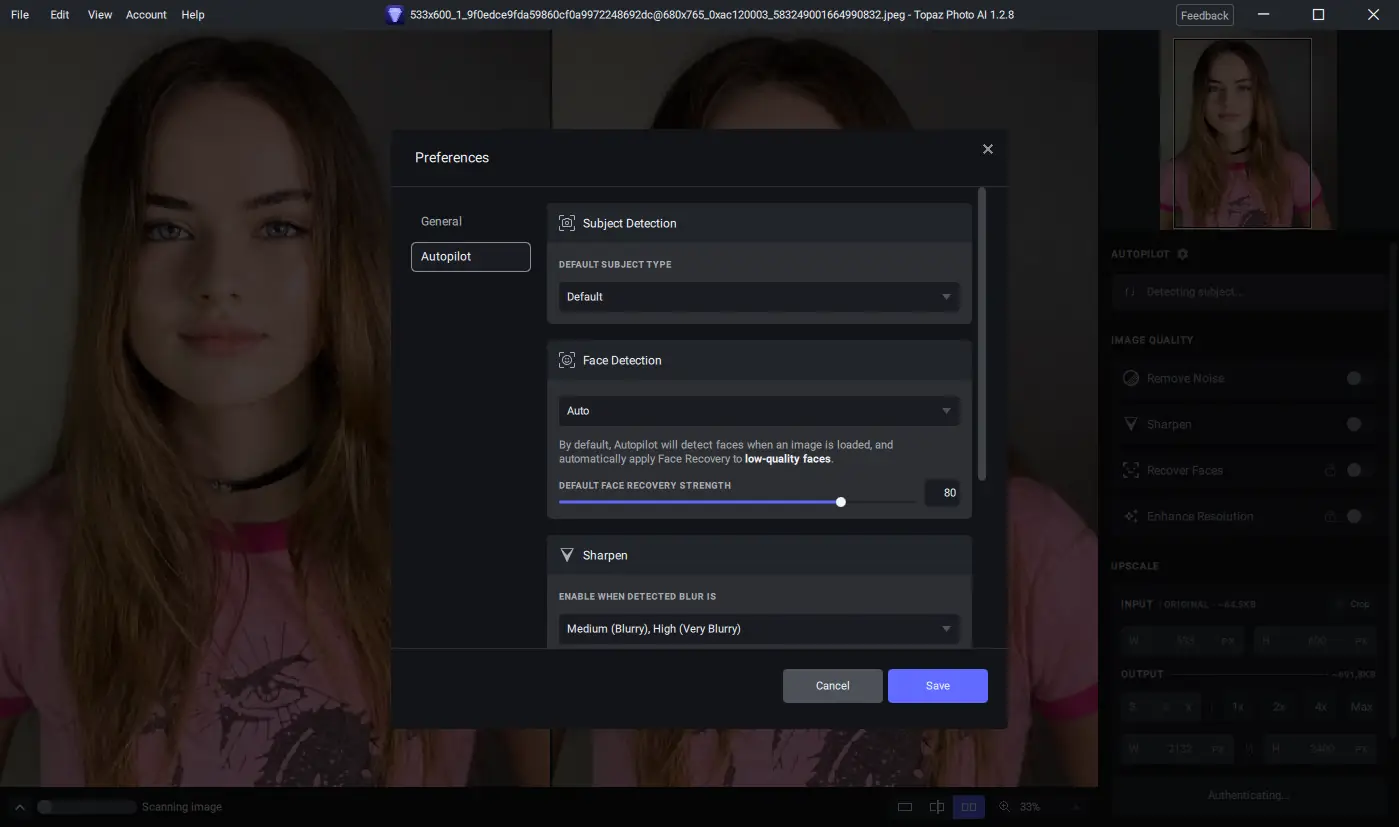Click the Default Face Recovery Strength slider handle
Screen dimensions: 1399x827
[840, 502]
